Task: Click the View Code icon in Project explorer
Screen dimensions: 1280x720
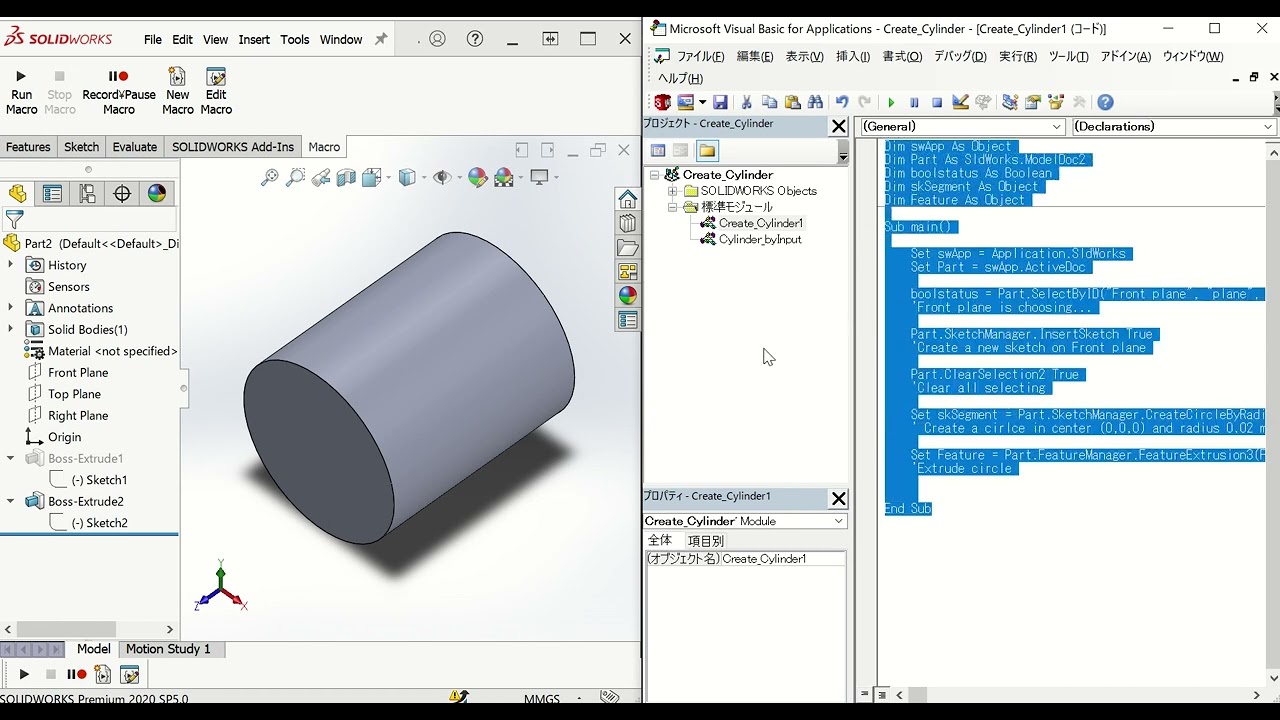Action: (x=658, y=151)
